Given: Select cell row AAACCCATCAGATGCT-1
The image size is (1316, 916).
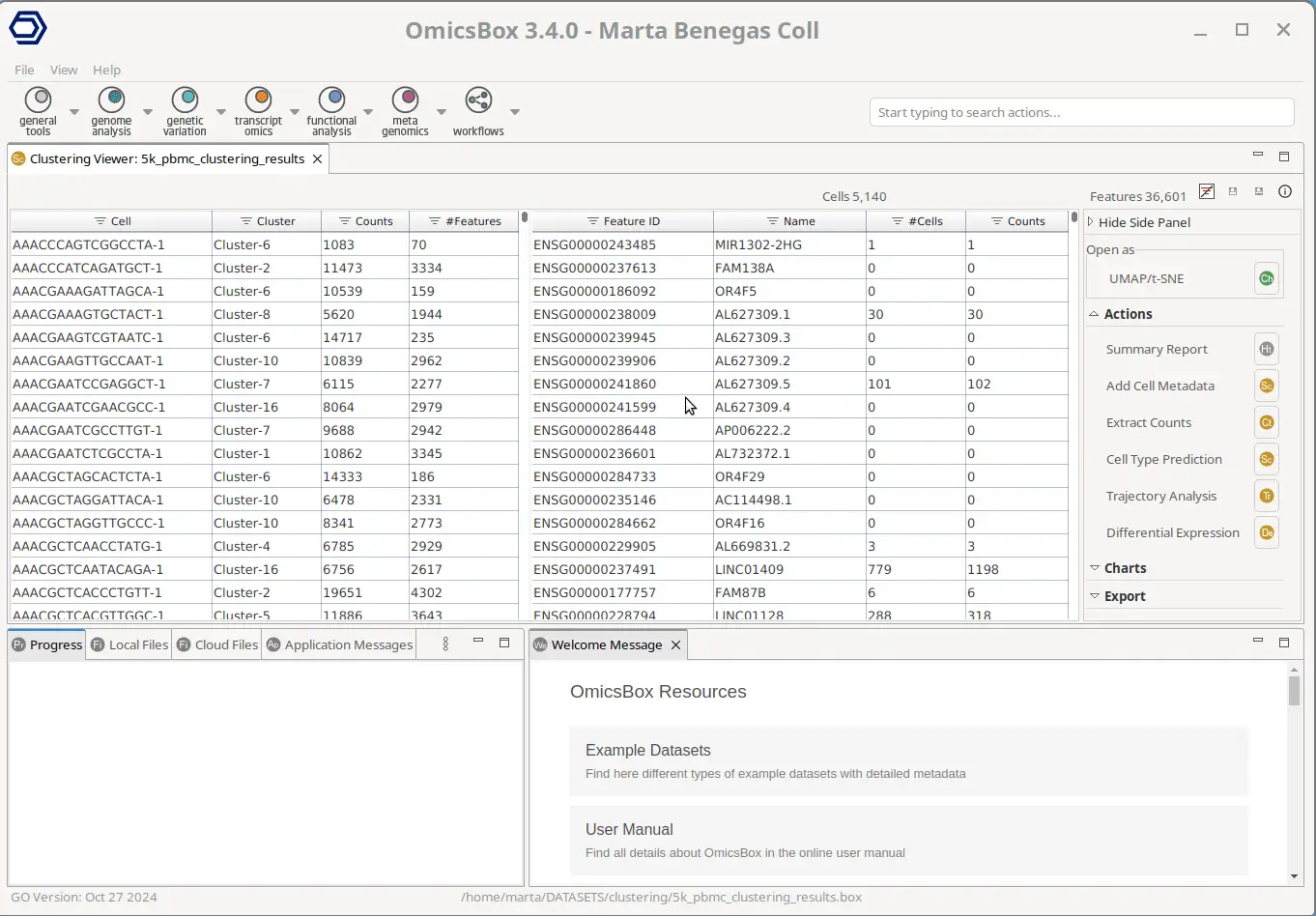Looking at the screenshot, I should click(265, 268).
